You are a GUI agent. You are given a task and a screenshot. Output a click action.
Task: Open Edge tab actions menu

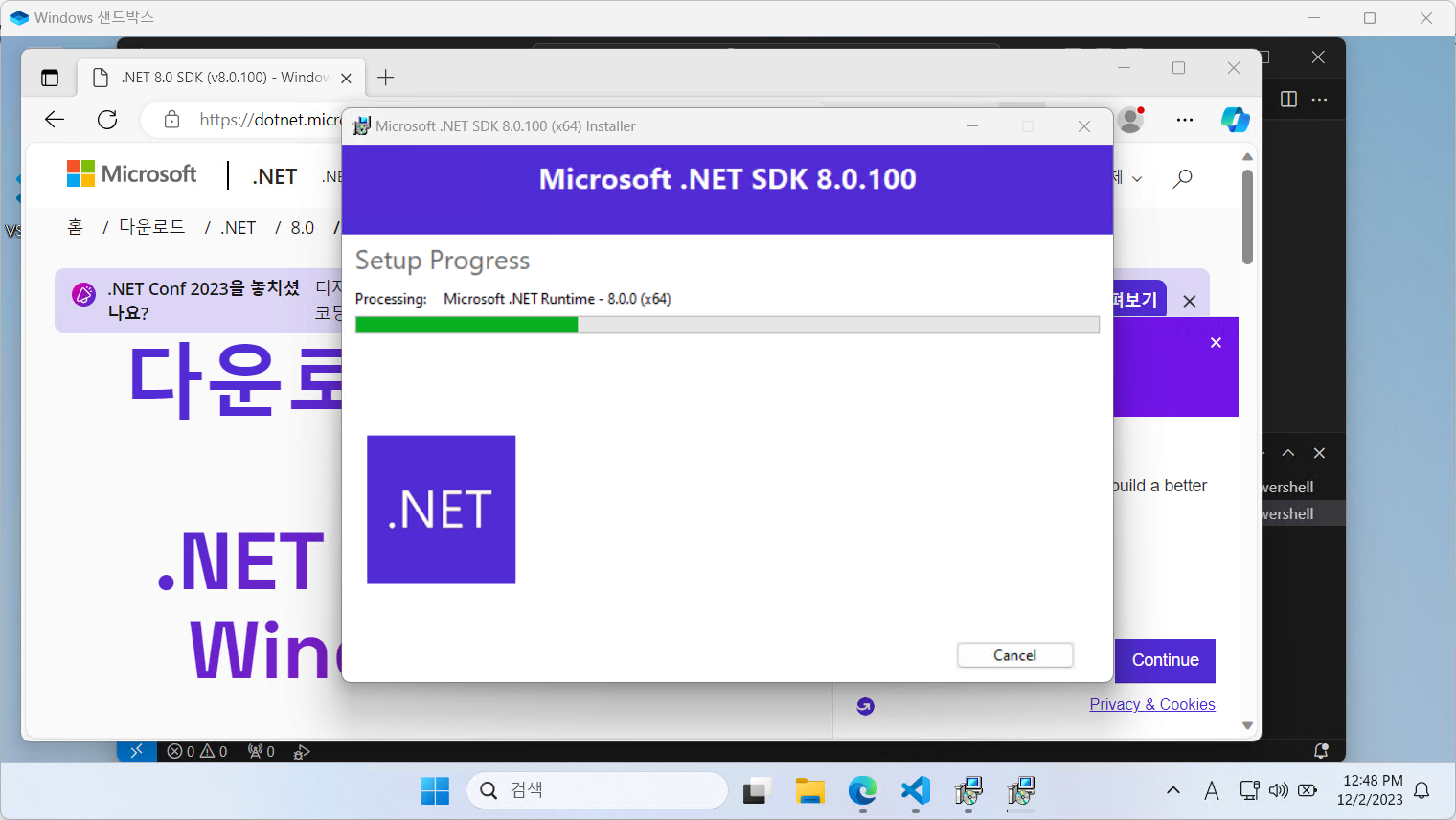[50, 78]
